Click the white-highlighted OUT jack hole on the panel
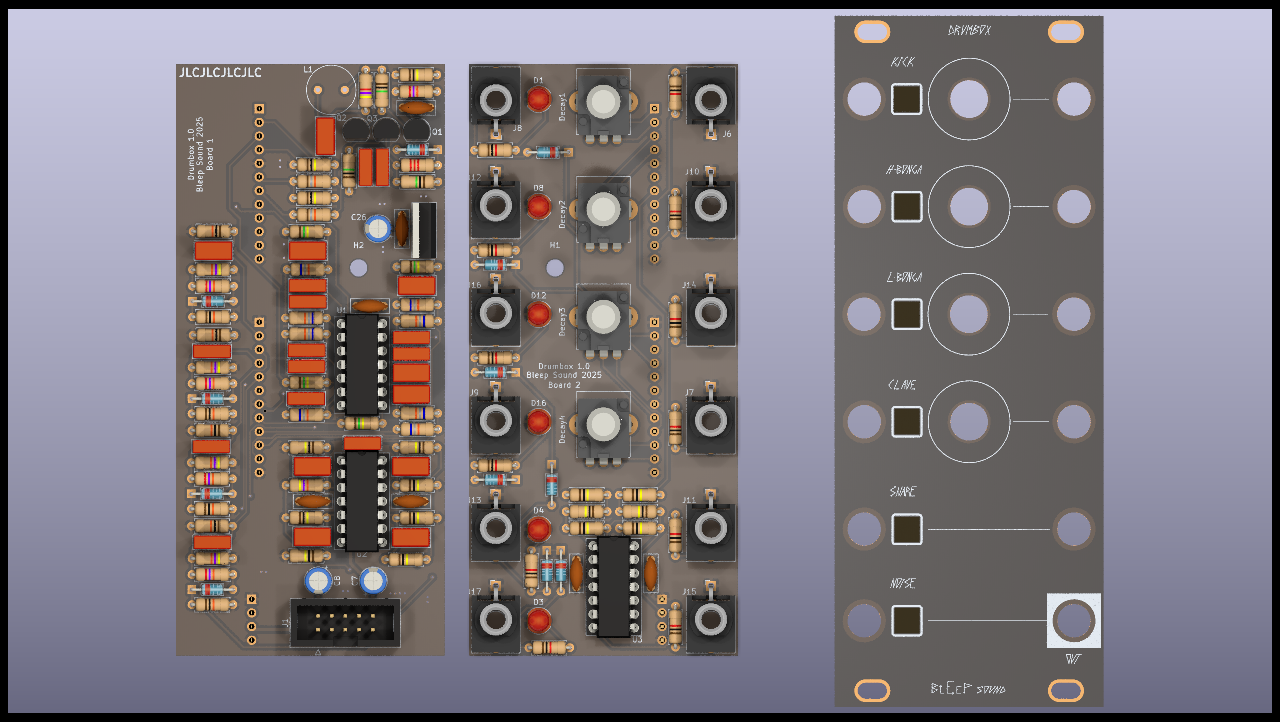This screenshot has height=722, width=1280. point(1074,621)
